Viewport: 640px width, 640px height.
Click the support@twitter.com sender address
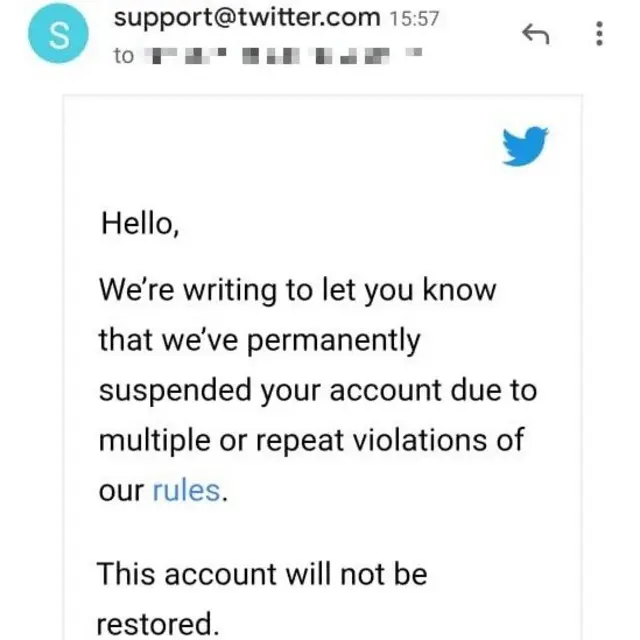[248, 17]
